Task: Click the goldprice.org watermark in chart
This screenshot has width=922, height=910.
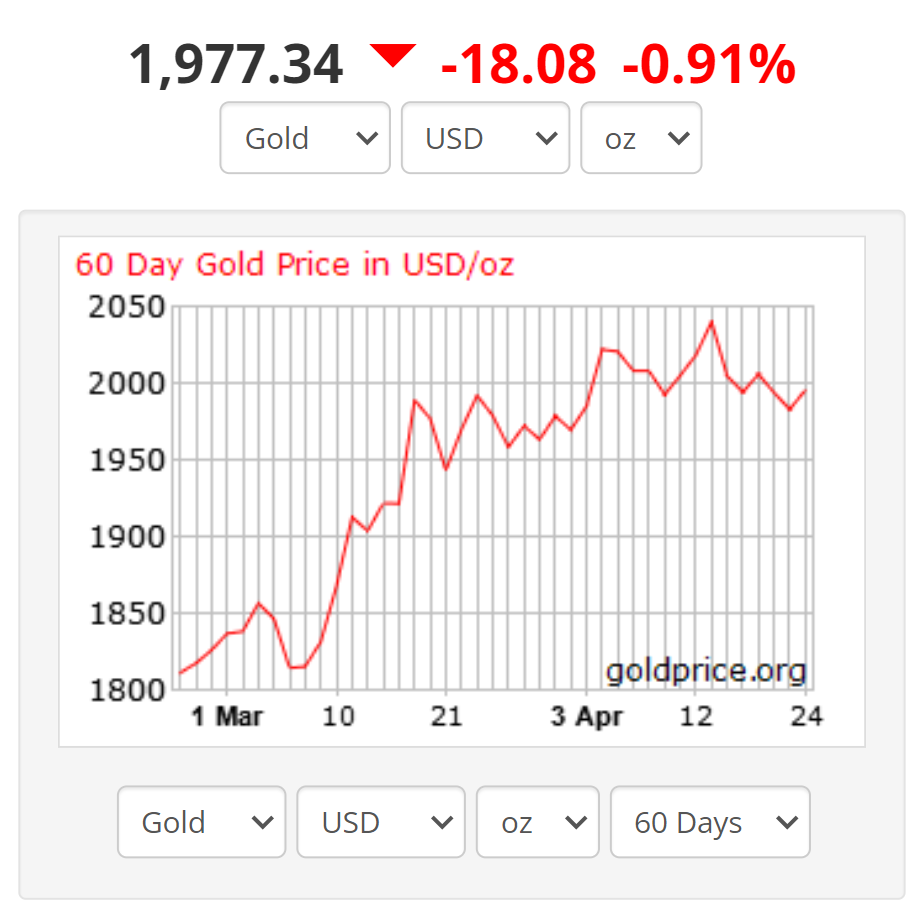Action: [x=705, y=669]
